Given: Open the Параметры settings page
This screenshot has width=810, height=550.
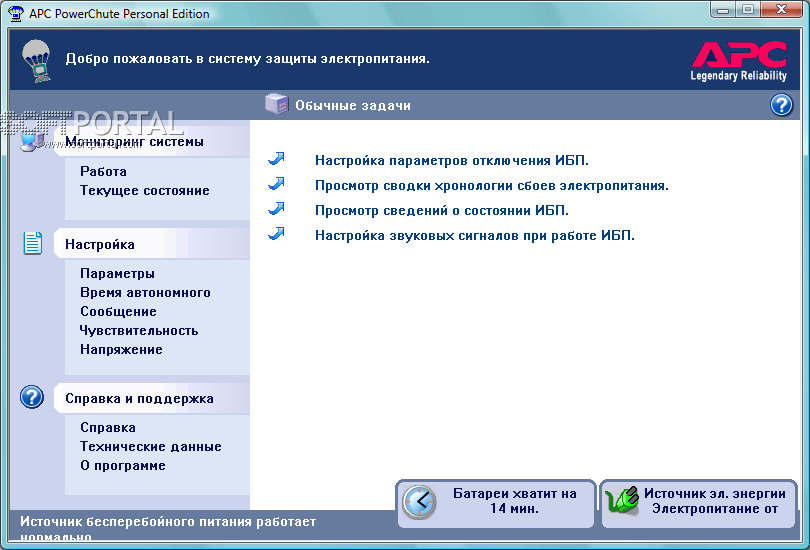Looking at the screenshot, I should (x=117, y=274).
